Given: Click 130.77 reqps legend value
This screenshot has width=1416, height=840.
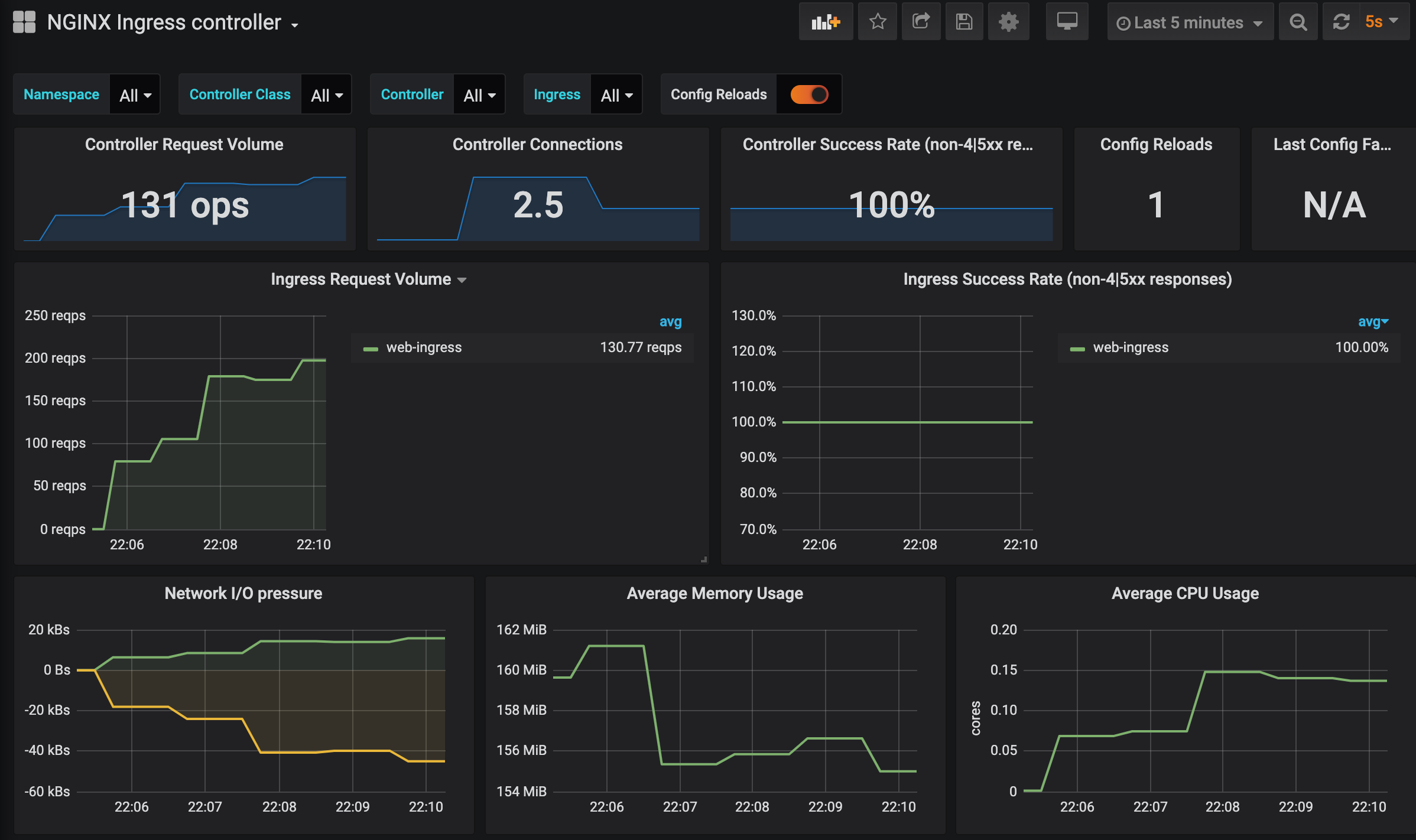Looking at the screenshot, I should click(641, 347).
